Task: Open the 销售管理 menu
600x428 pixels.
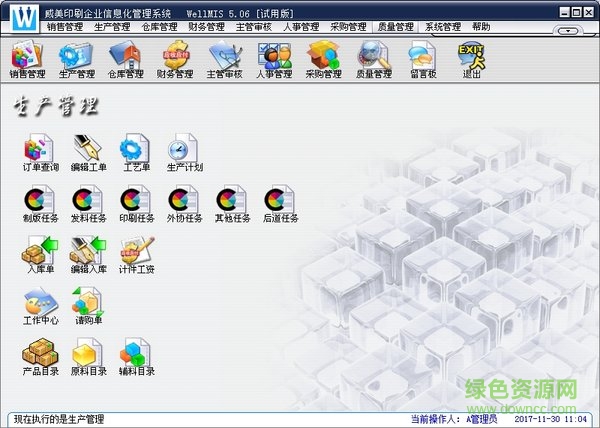Action: (x=65, y=27)
